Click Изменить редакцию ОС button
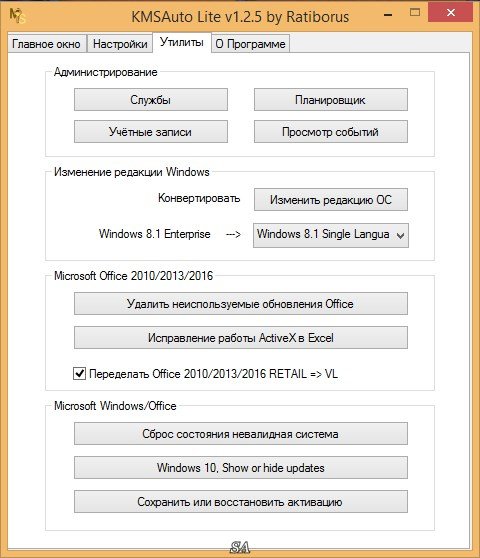The width and height of the screenshot is (480, 558). click(331, 200)
